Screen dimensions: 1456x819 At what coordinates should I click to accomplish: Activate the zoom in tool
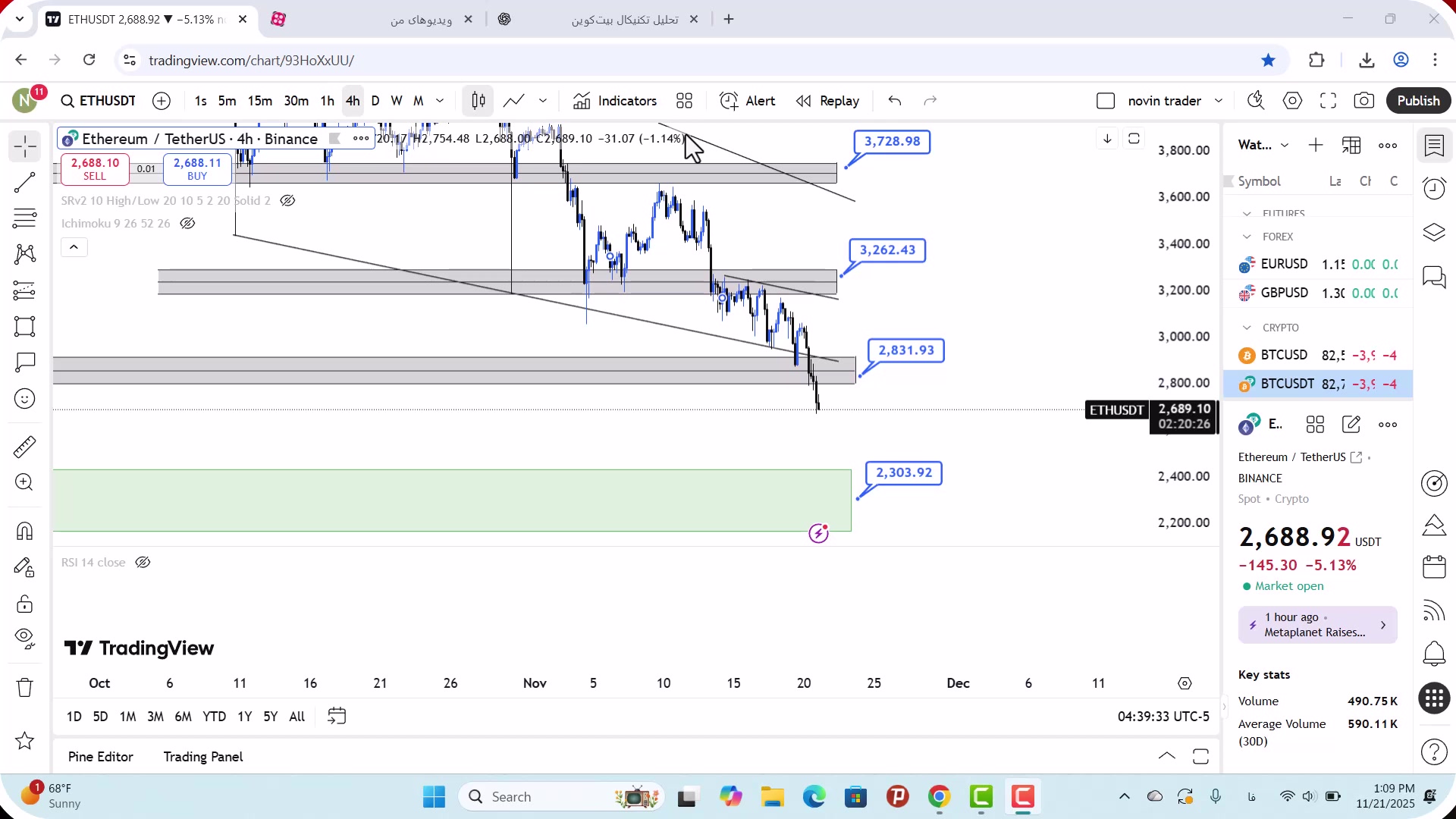point(25,482)
